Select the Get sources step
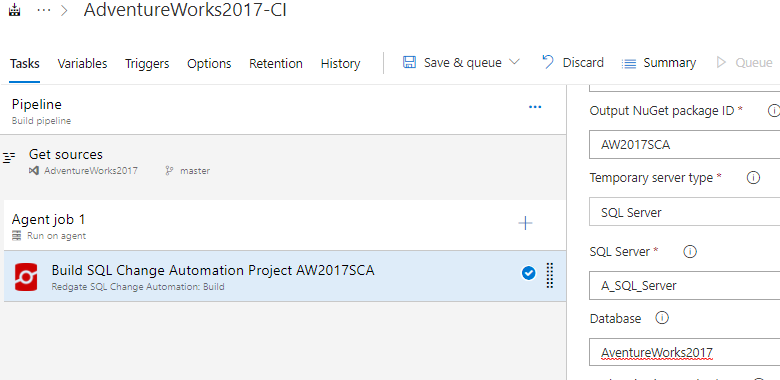The height and width of the screenshot is (380, 780). (283, 162)
